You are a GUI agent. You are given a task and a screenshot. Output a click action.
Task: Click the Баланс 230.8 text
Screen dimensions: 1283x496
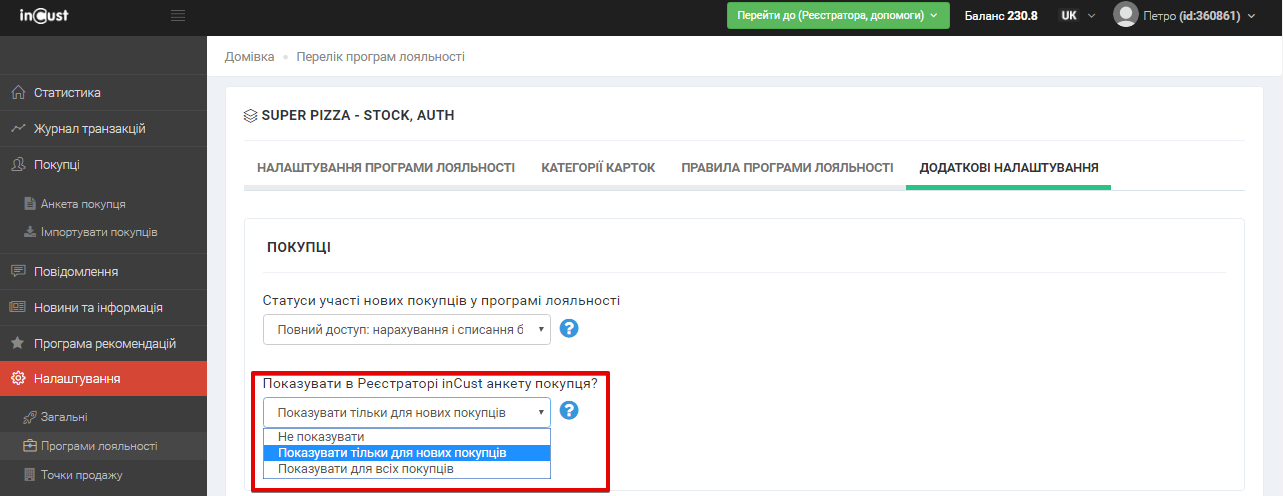pos(1001,16)
